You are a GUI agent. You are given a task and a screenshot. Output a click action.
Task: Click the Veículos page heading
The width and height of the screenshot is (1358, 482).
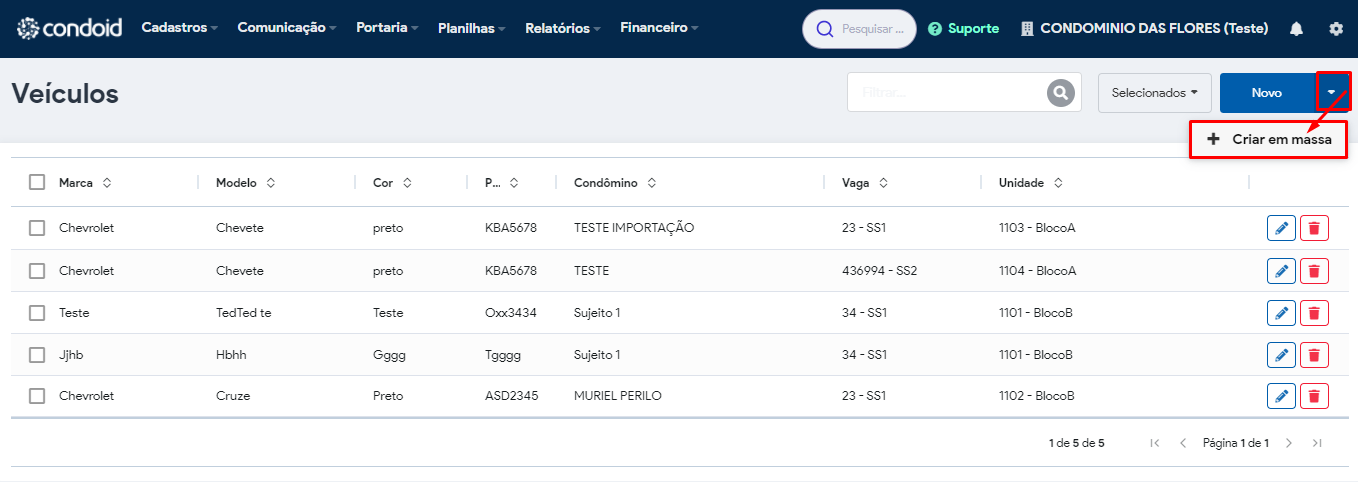(65, 94)
